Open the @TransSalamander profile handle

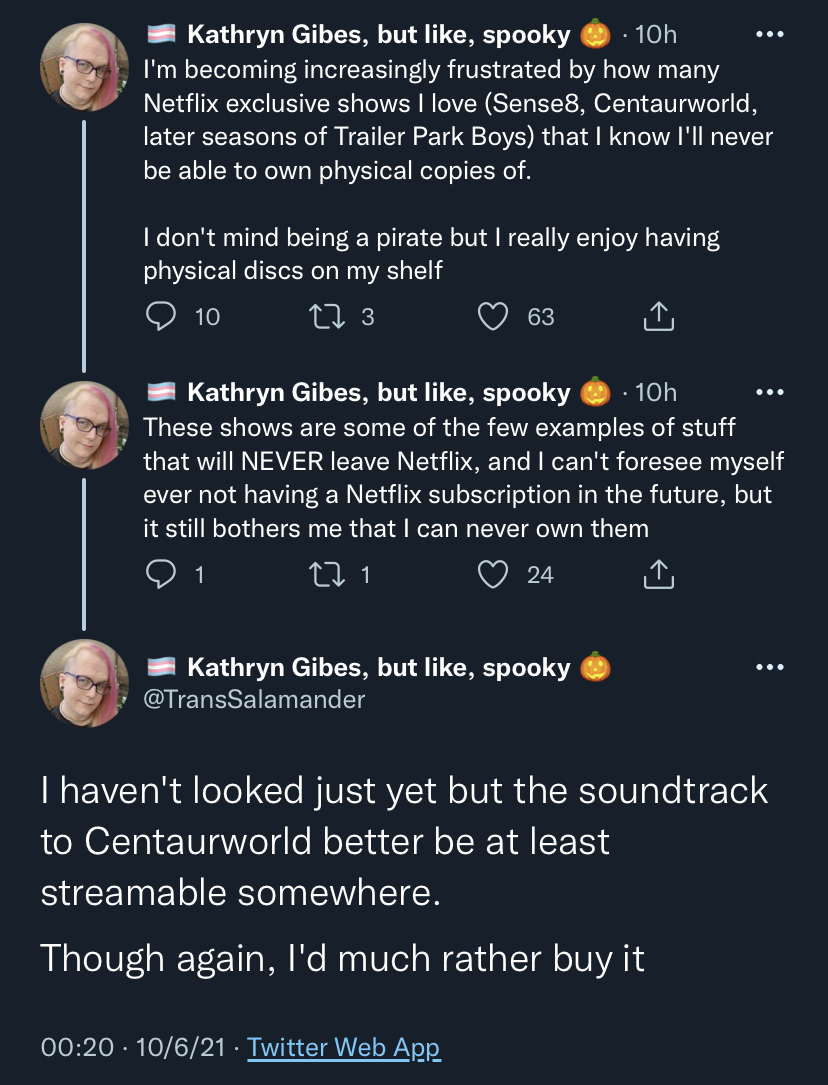[x=254, y=700]
